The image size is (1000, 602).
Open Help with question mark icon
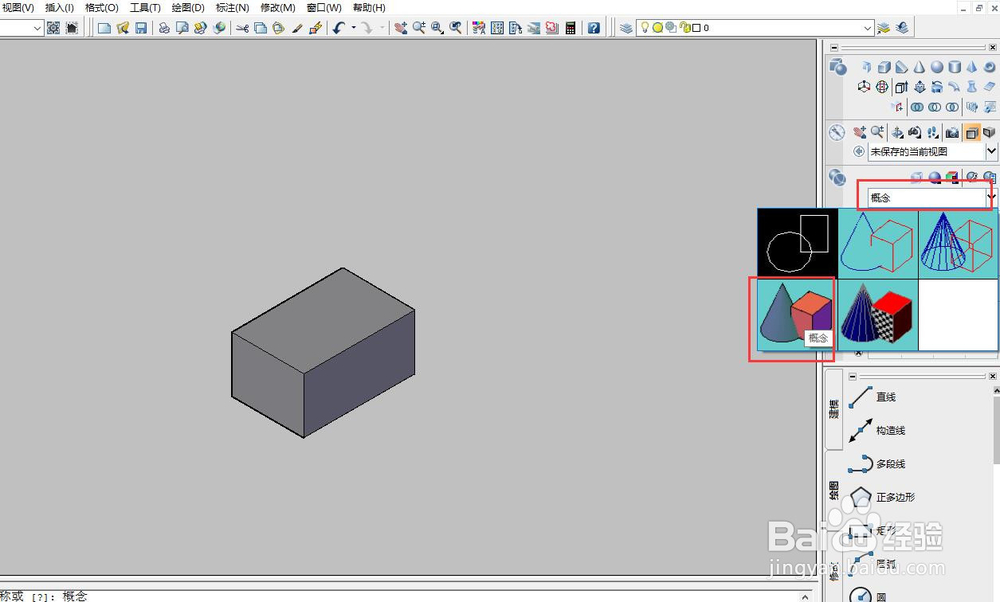point(594,28)
